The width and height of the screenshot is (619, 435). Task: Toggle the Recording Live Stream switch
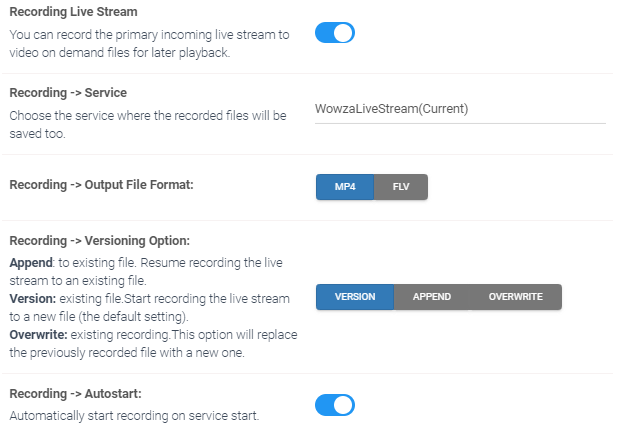pyautogui.click(x=335, y=33)
